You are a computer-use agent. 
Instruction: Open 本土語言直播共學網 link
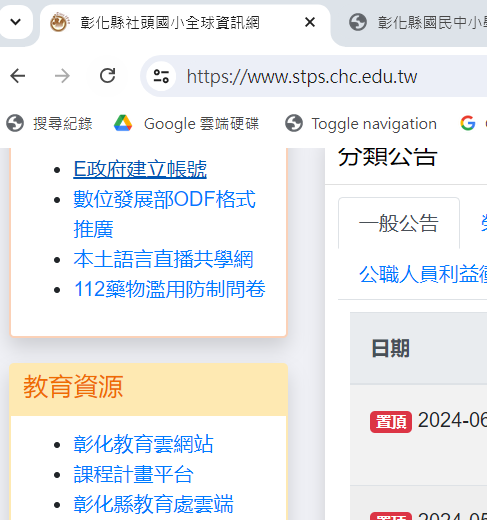point(163,259)
